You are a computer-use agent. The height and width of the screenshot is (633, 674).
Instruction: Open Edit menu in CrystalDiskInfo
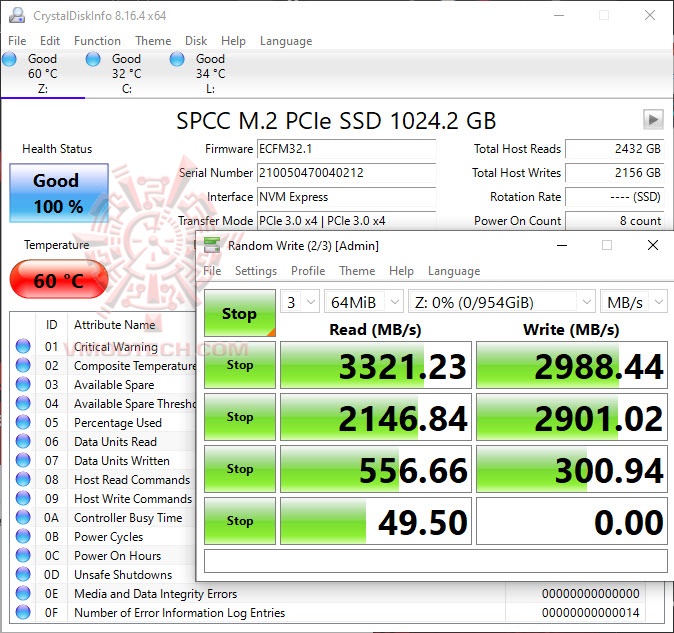50,41
